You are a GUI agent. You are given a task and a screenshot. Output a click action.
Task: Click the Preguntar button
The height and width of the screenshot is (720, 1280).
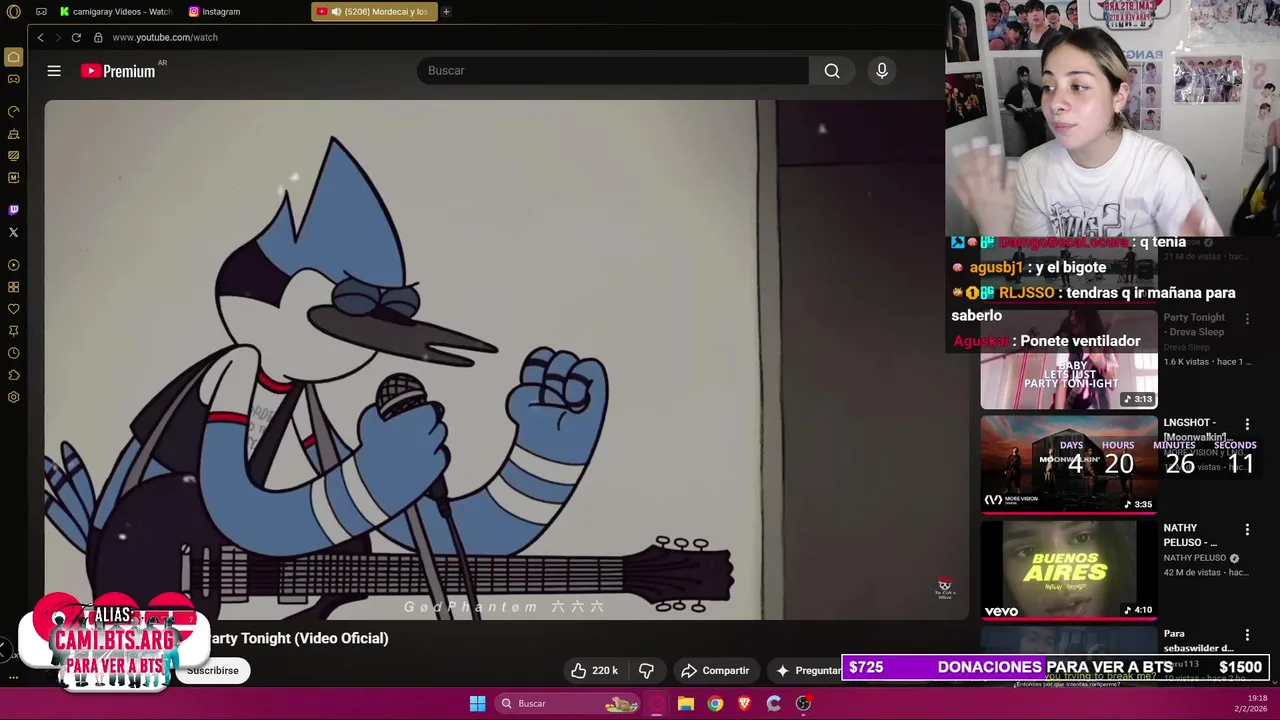click(x=808, y=671)
